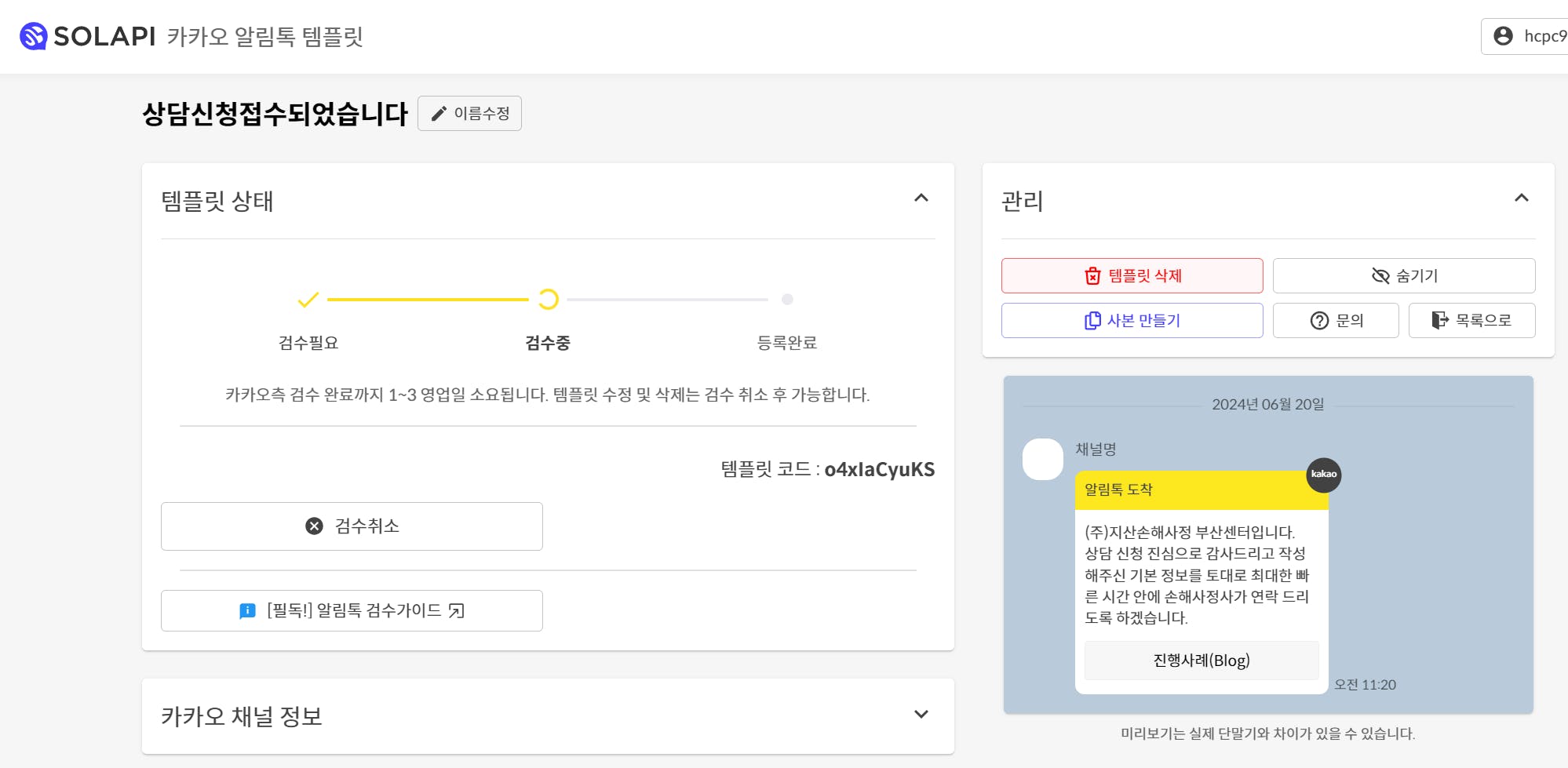Click the X circle icon for 검수취소
1568x768 pixels.
coord(314,526)
